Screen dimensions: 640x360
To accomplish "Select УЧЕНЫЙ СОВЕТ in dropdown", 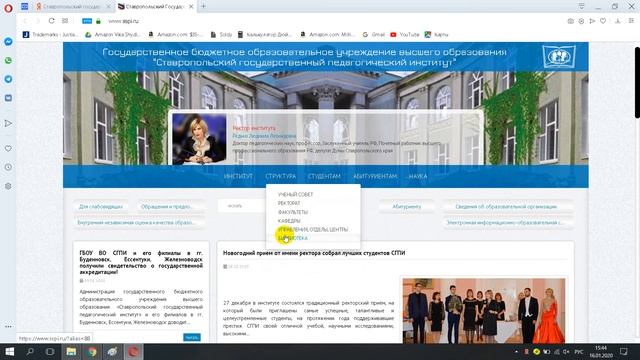I will (x=296, y=195).
